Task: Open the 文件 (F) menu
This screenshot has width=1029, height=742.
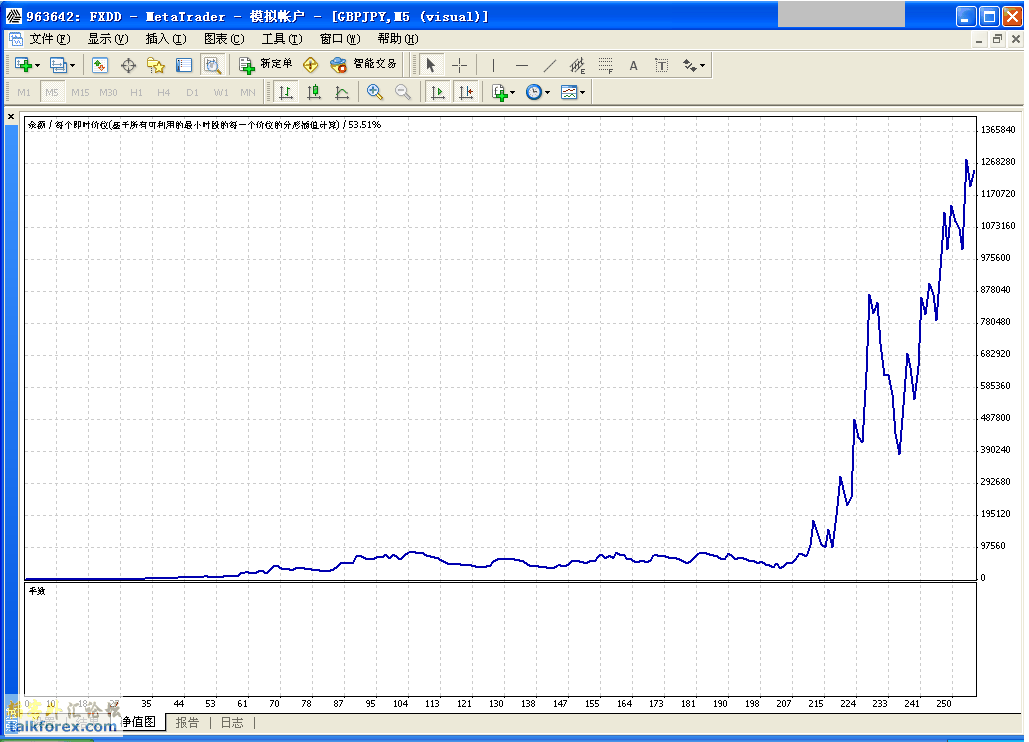Action: [x=50, y=39]
